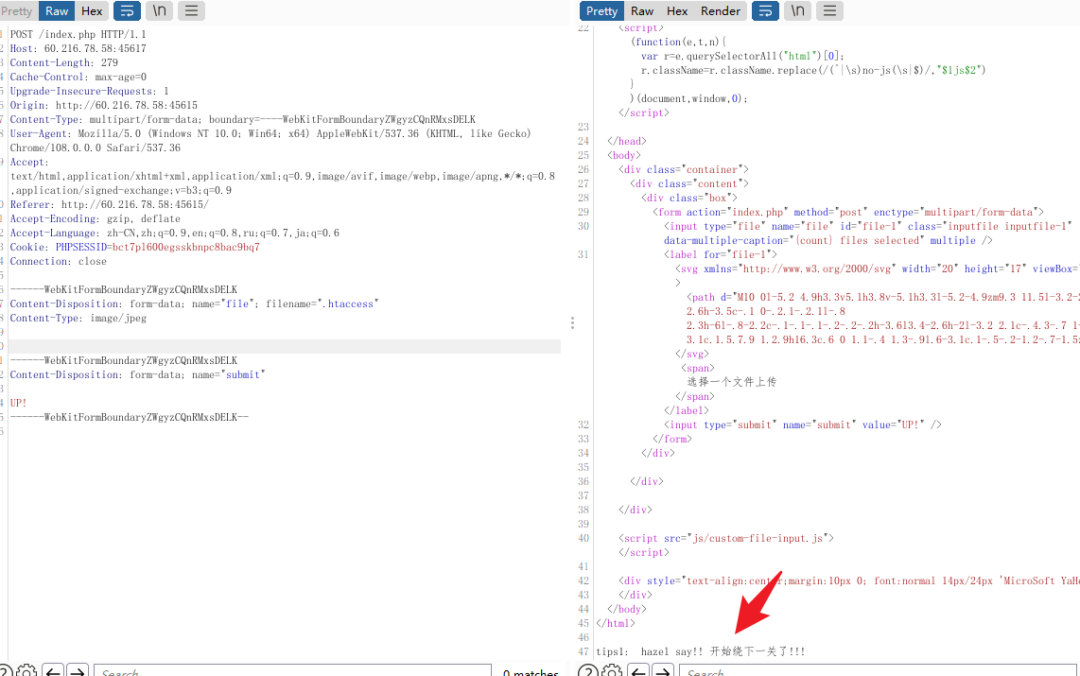The width and height of the screenshot is (1080, 676).
Task: Select the Raw tab in request panel
Action: click(56, 11)
